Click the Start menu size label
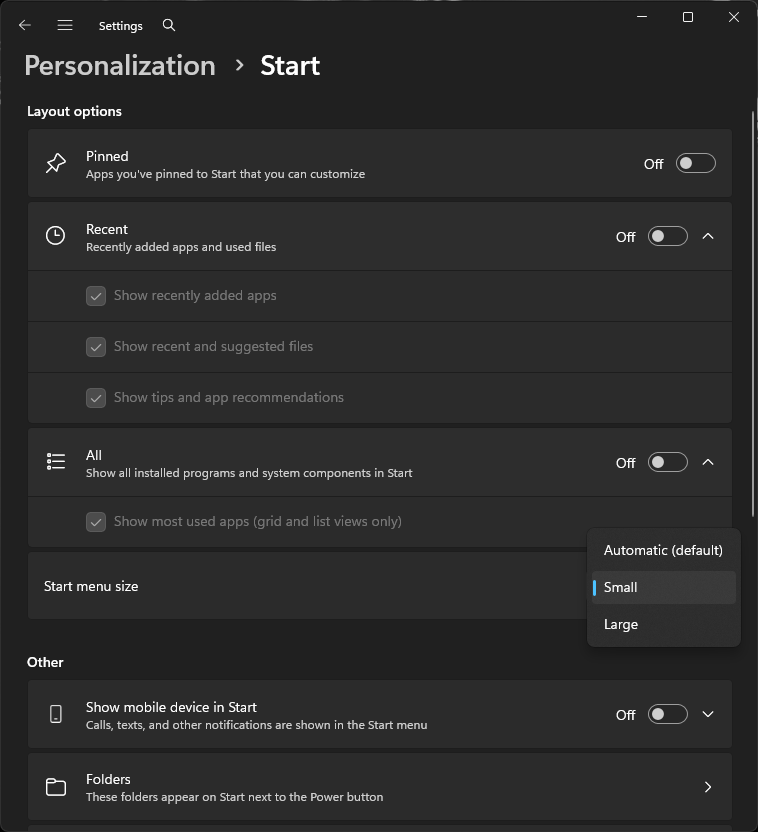 coord(91,586)
